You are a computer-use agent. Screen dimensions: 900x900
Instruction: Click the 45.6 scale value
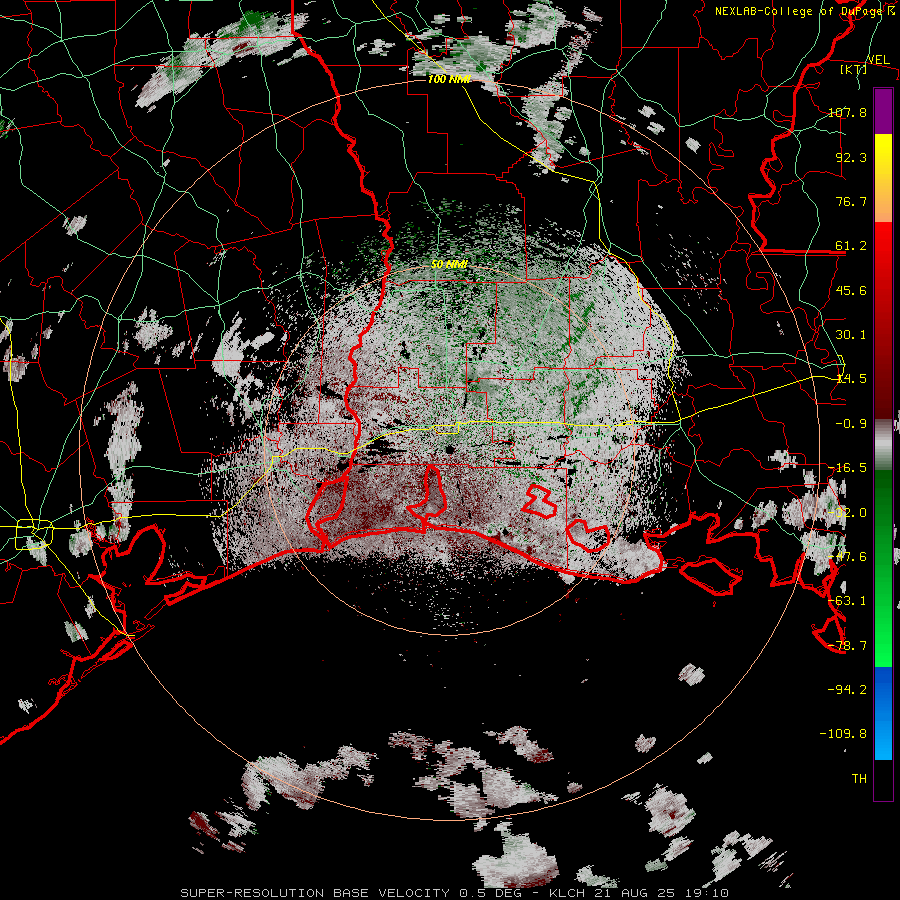tap(851, 290)
